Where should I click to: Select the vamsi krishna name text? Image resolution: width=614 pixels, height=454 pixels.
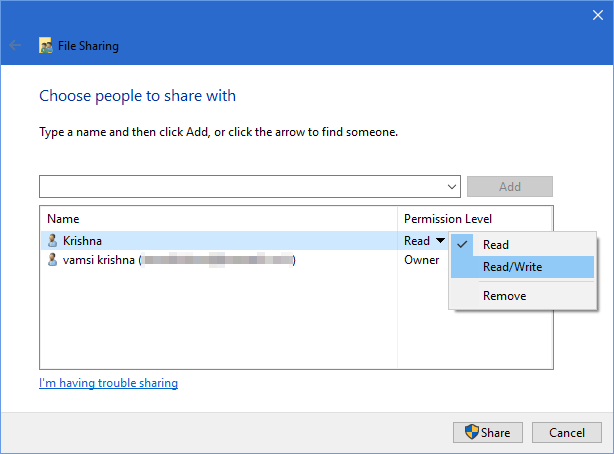click(x=99, y=260)
